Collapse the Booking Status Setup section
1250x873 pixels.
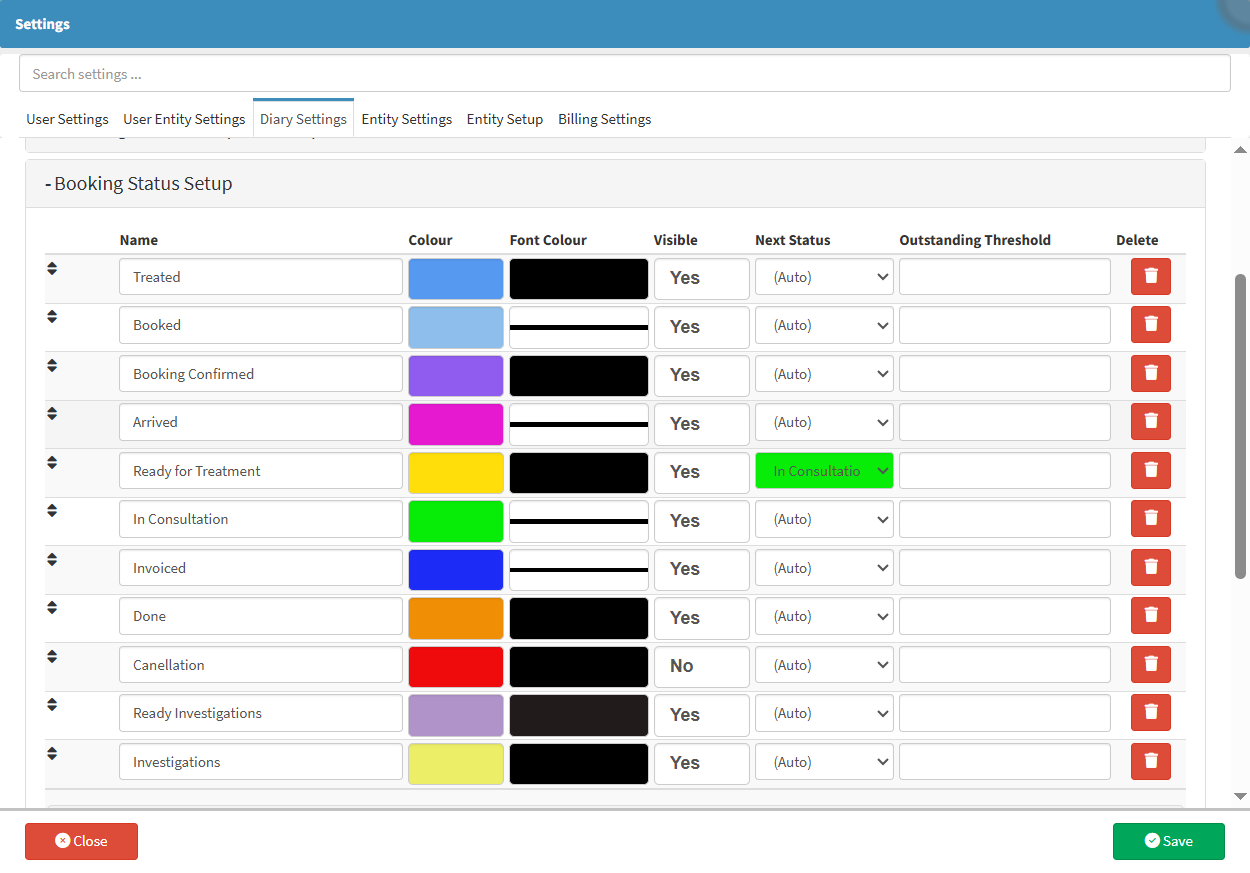(x=138, y=184)
